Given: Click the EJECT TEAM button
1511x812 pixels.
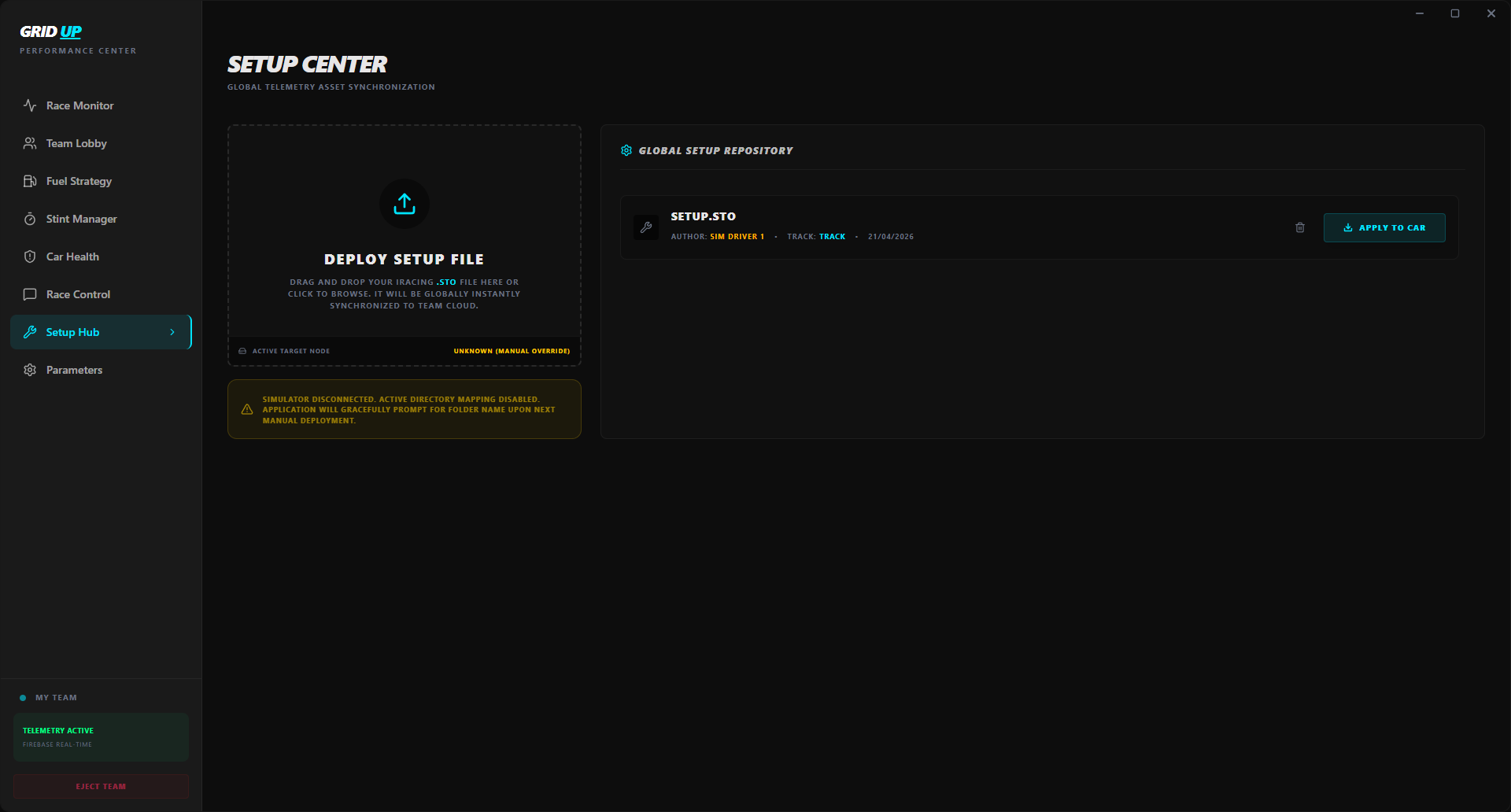Looking at the screenshot, I should tap(100, 786).
